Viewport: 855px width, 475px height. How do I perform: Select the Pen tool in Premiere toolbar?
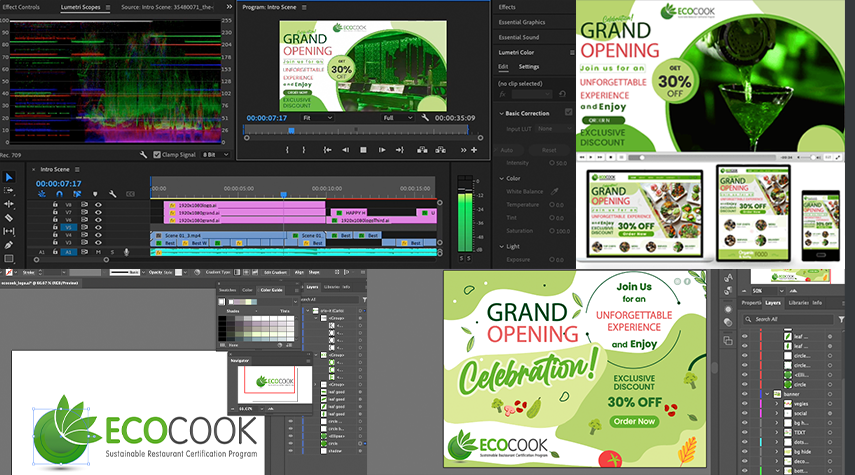pyautogui.click(x=9, y=244)
